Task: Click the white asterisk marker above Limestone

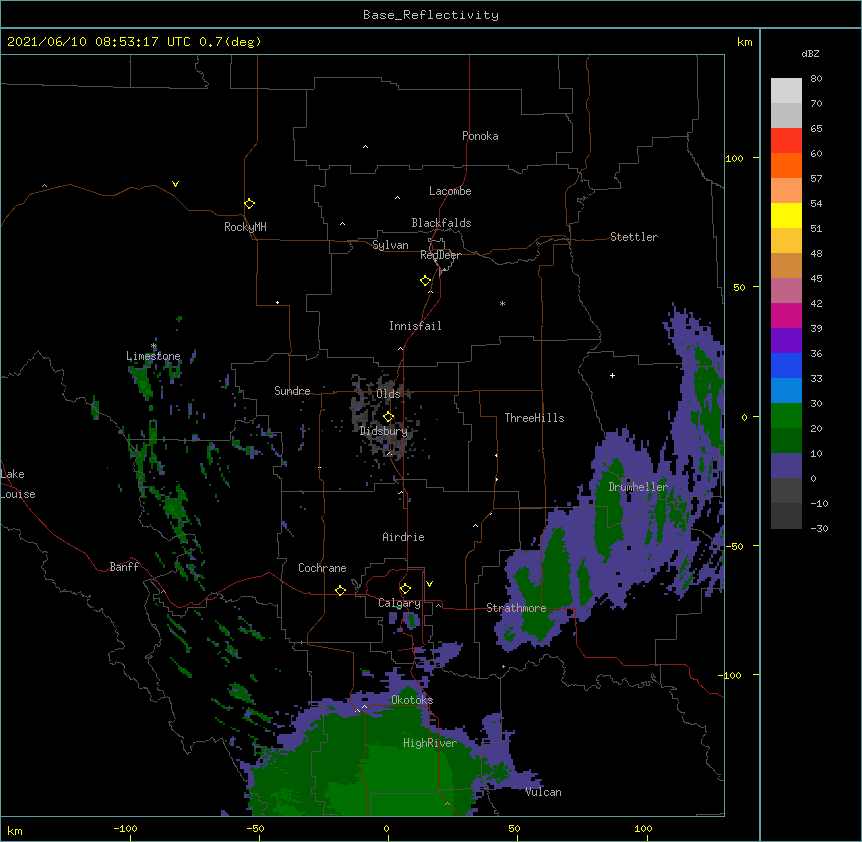Action: [154, 346]
